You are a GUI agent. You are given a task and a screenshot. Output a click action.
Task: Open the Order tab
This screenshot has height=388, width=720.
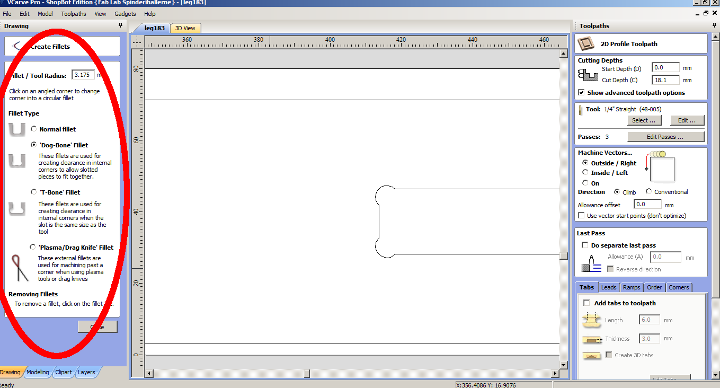654,287
